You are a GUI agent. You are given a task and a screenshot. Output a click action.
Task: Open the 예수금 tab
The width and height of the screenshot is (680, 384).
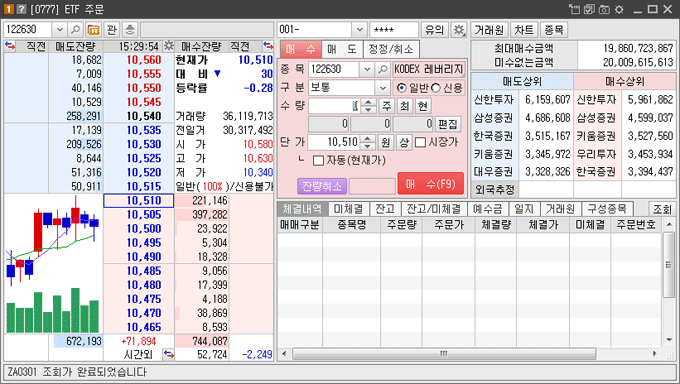pyautogui.click(x=487, y=209)
